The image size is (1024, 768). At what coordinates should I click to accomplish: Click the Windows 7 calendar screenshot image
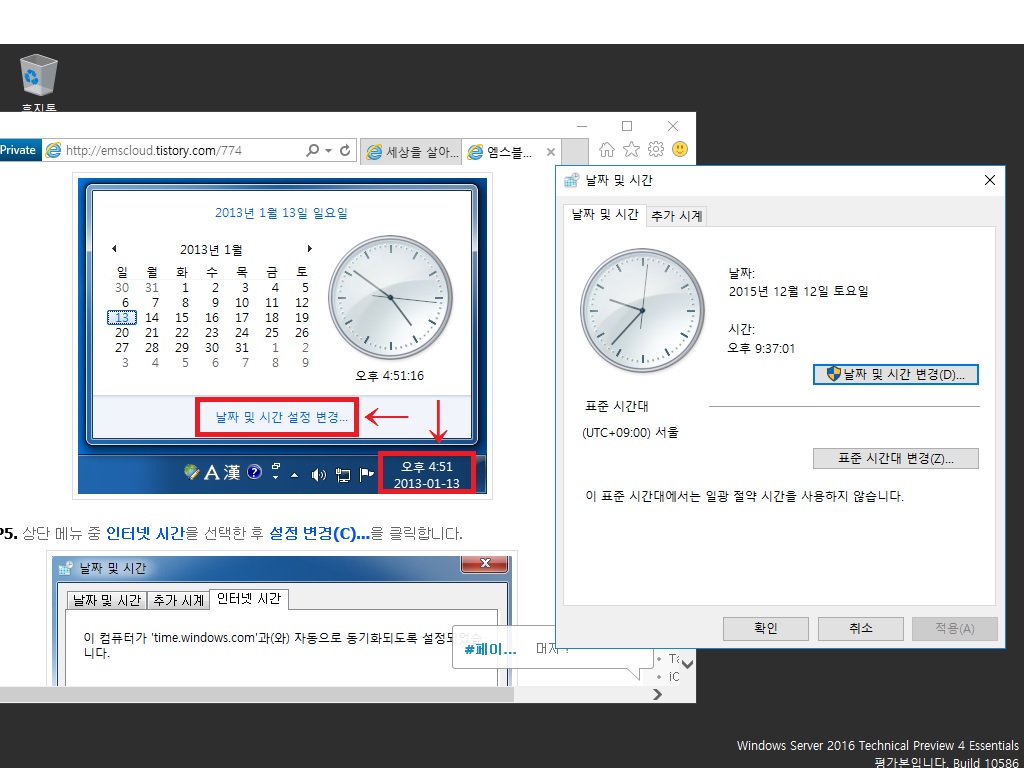[x=282, y=336]
